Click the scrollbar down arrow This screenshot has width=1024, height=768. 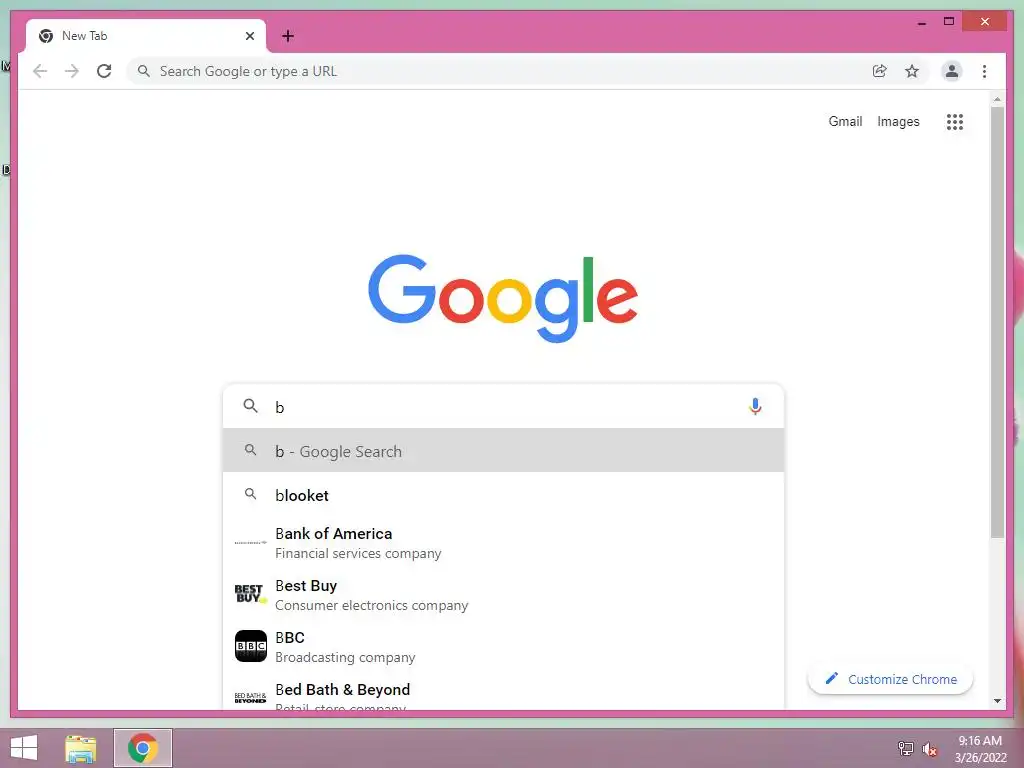point(997,701)
